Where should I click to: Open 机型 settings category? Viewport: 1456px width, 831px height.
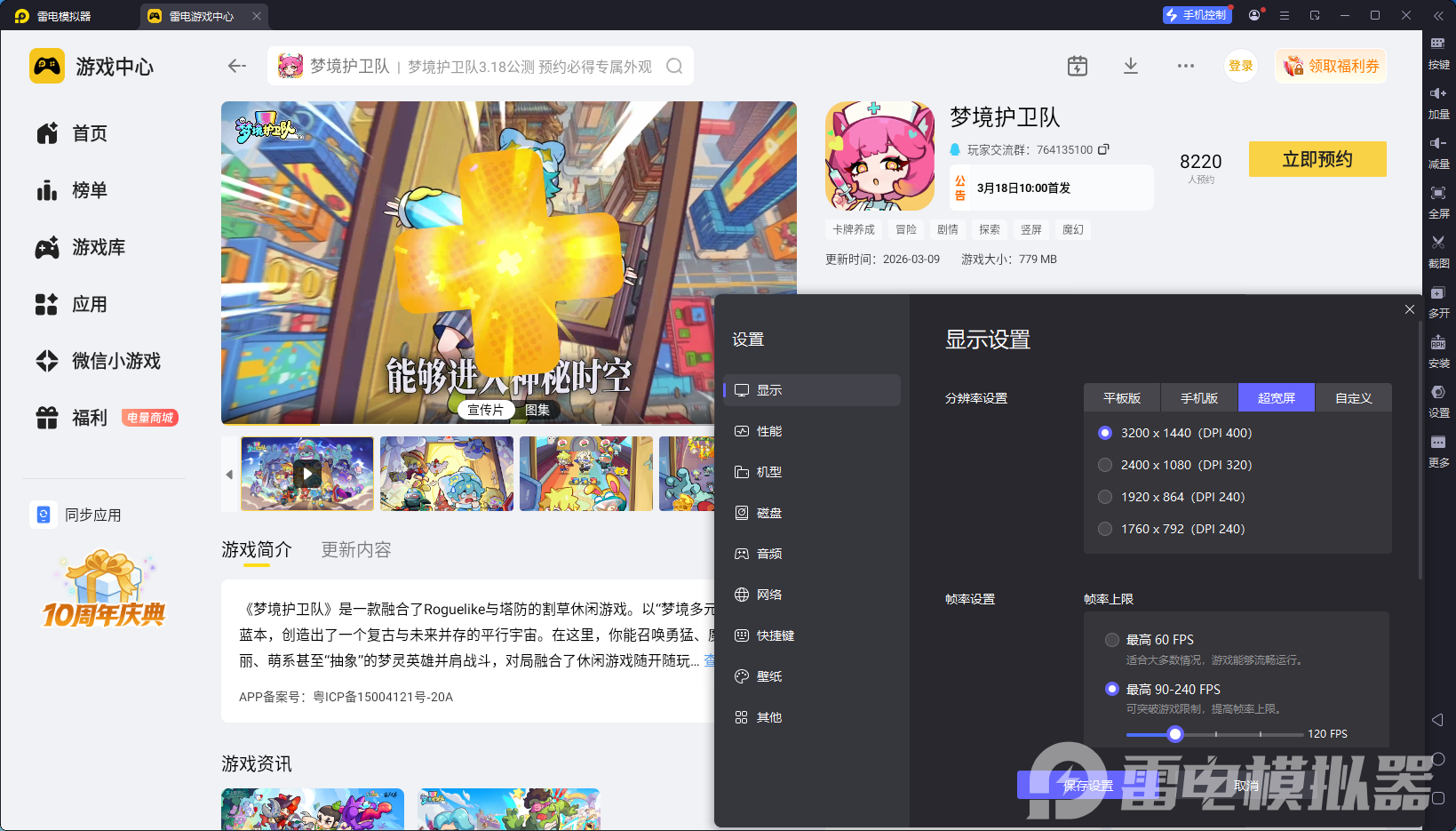tap(812, 472)
